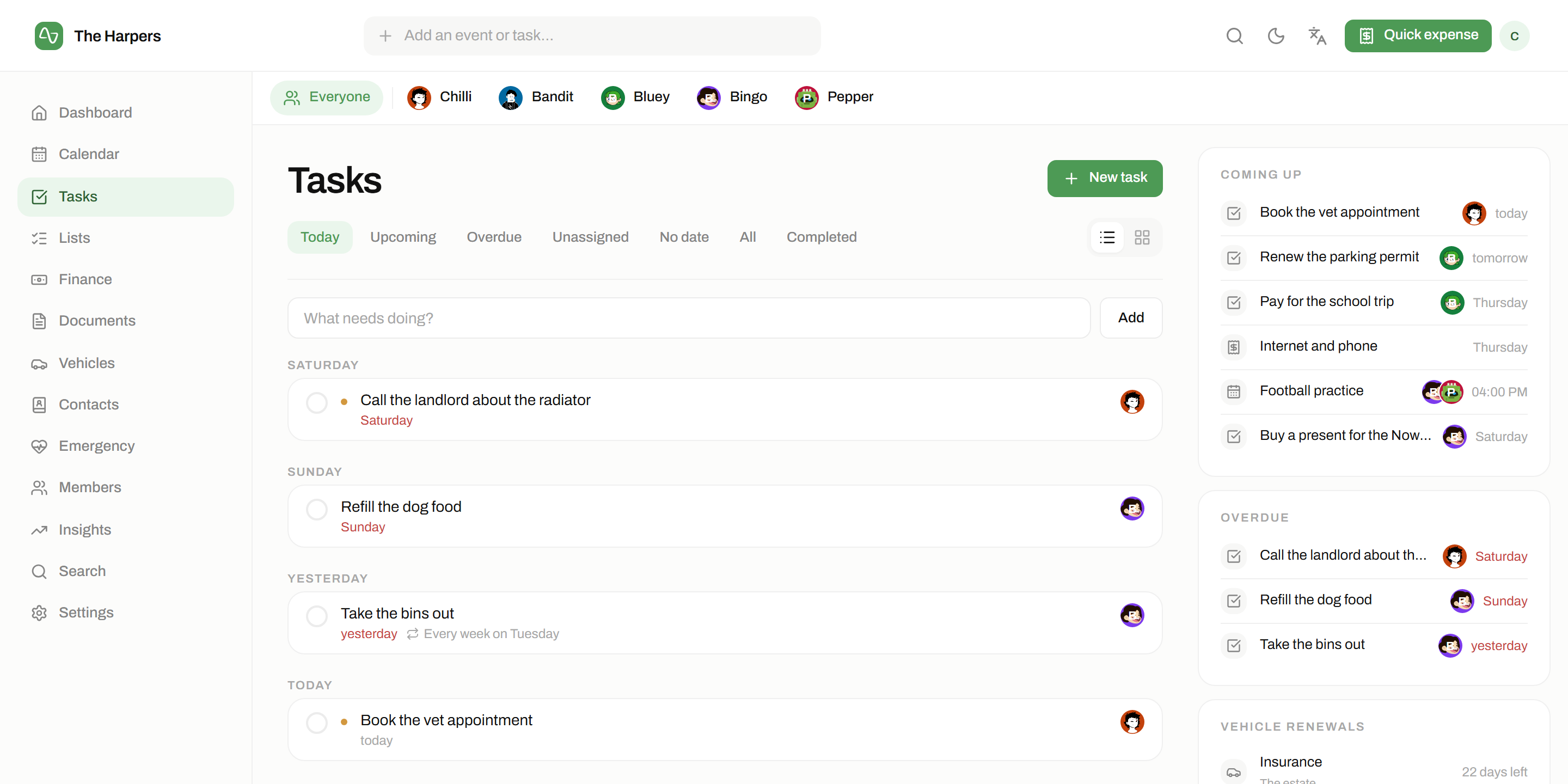Image resolution: width=1568 pixels, height=784 pixels.
Task: Tick the 'Book the vet appointment' task circle
Action: pyautogui.click(x=316, y=723)
